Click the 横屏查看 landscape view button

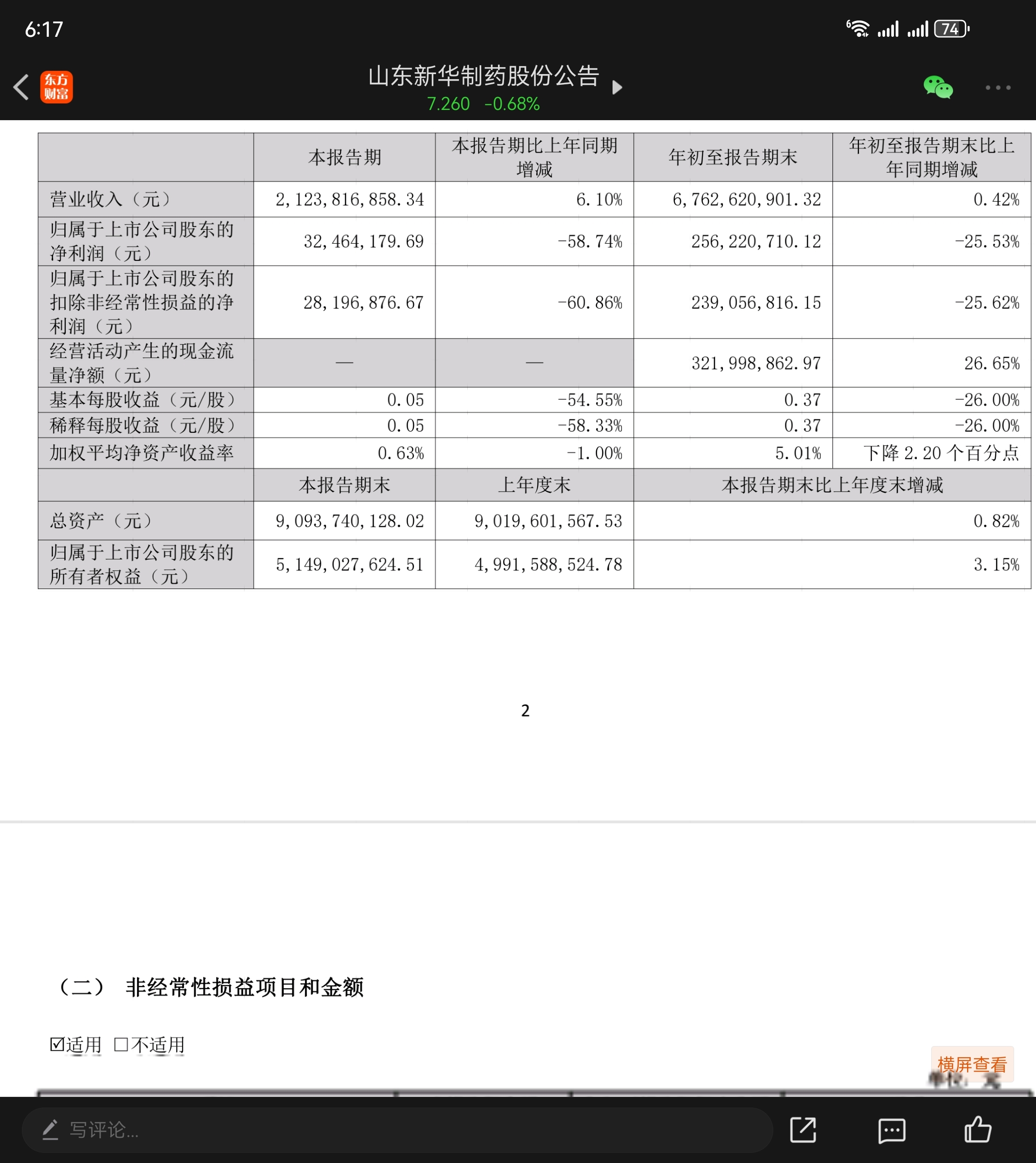[x=972, y=1064]
